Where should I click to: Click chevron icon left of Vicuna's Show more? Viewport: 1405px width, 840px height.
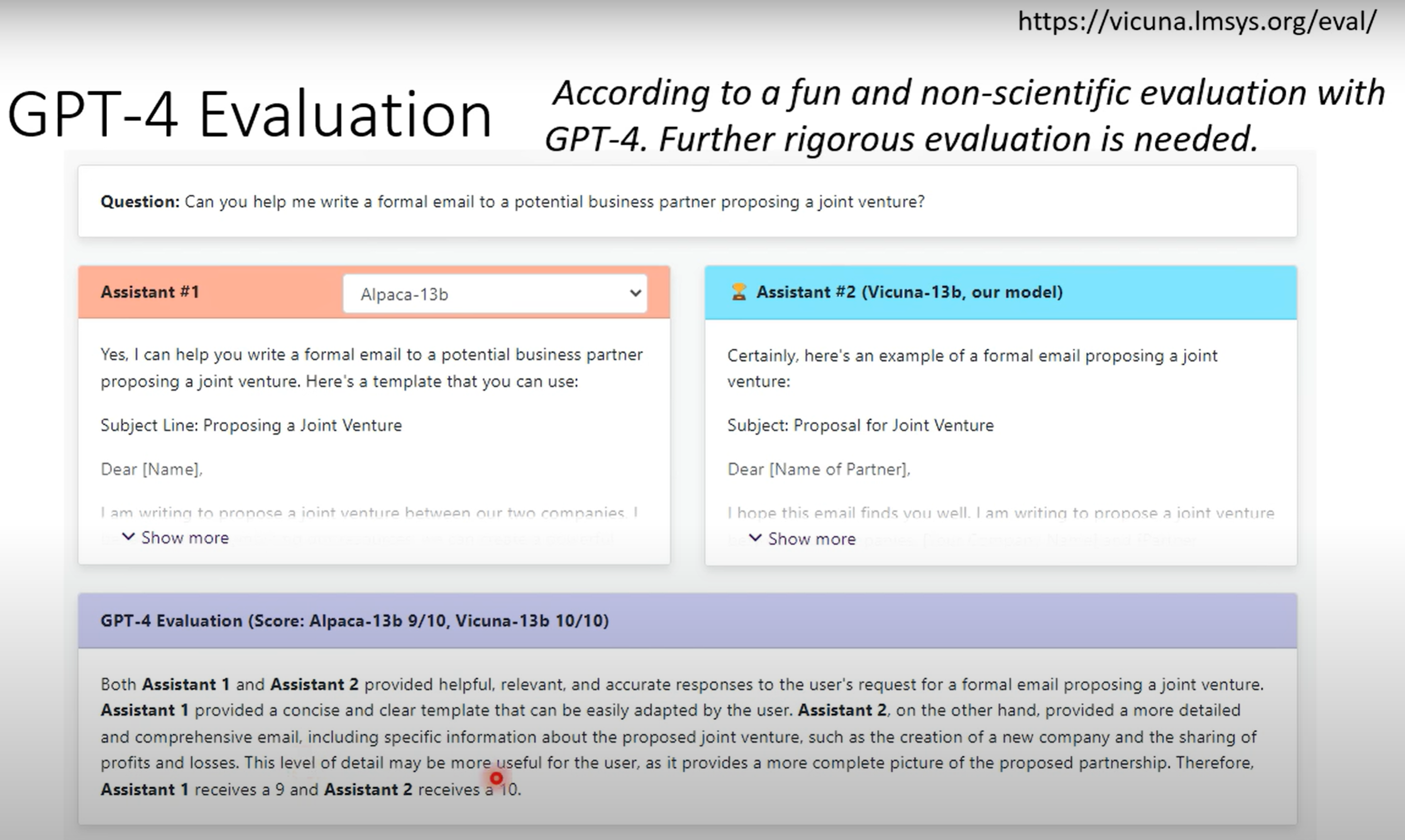point(755,538)
